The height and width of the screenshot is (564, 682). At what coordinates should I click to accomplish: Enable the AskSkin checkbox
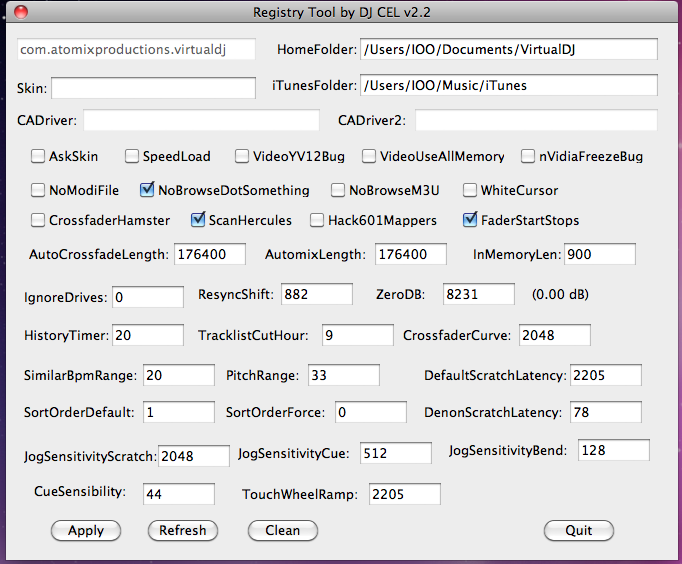coord(39,156)
